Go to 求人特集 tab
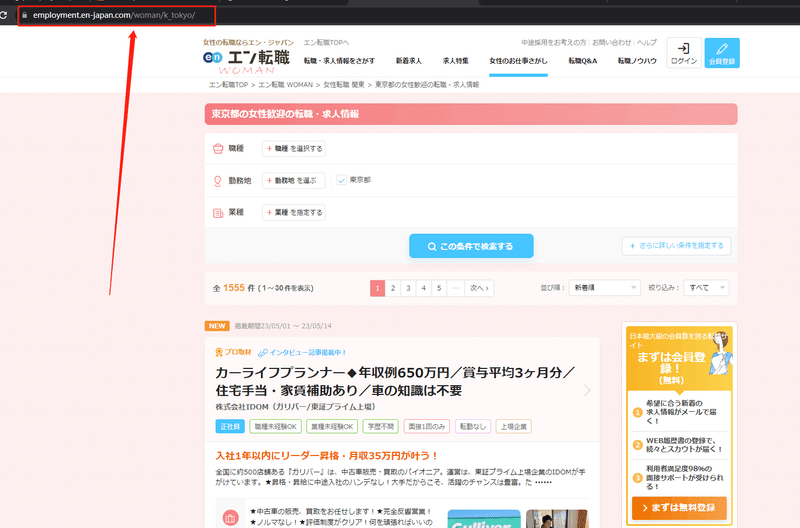The image size is (800, 528). [456, 61]
